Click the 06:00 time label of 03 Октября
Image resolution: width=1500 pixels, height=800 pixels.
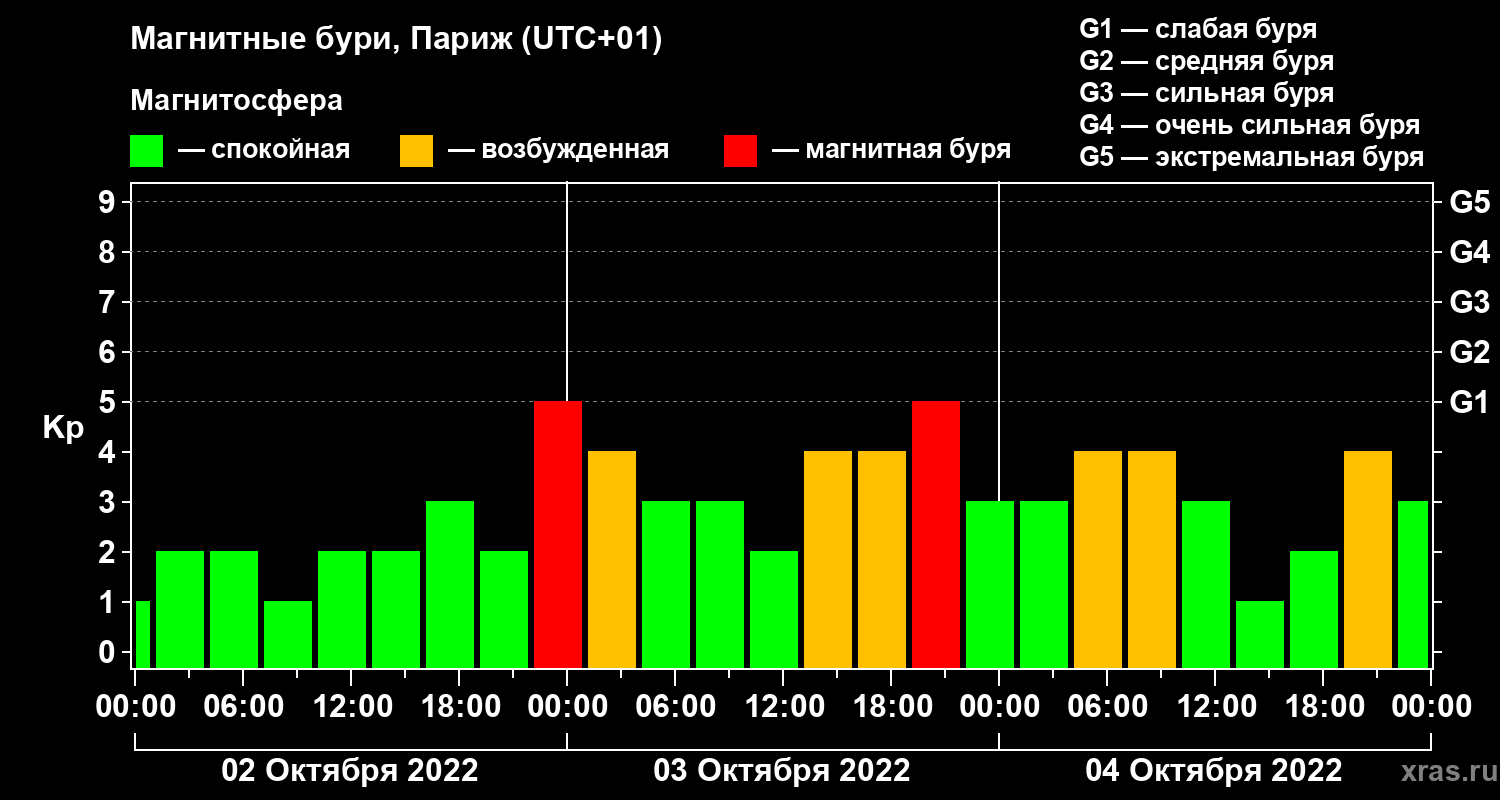point(675,706)
